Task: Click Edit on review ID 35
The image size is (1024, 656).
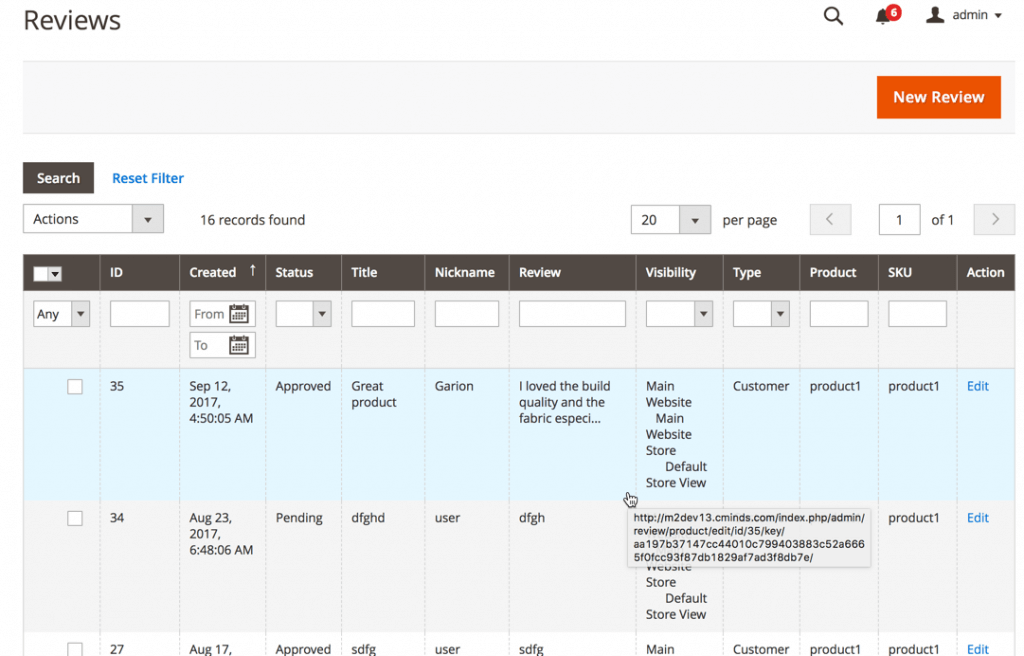Action: [977, 386]
